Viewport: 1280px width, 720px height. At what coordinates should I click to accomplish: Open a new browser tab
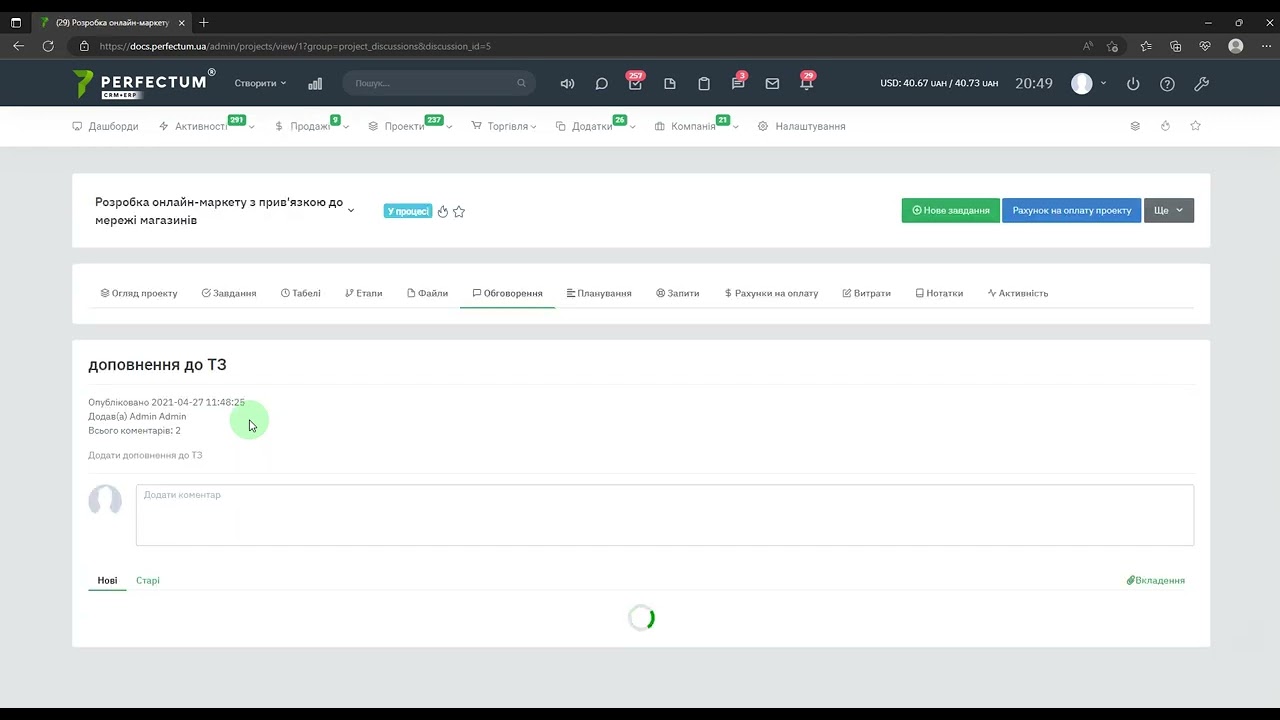click(204, 22)
